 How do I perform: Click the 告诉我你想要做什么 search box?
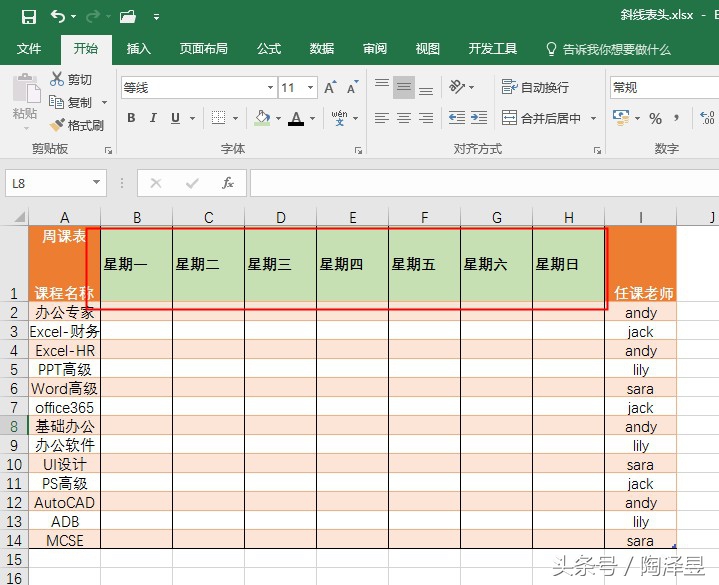(608, 49)
